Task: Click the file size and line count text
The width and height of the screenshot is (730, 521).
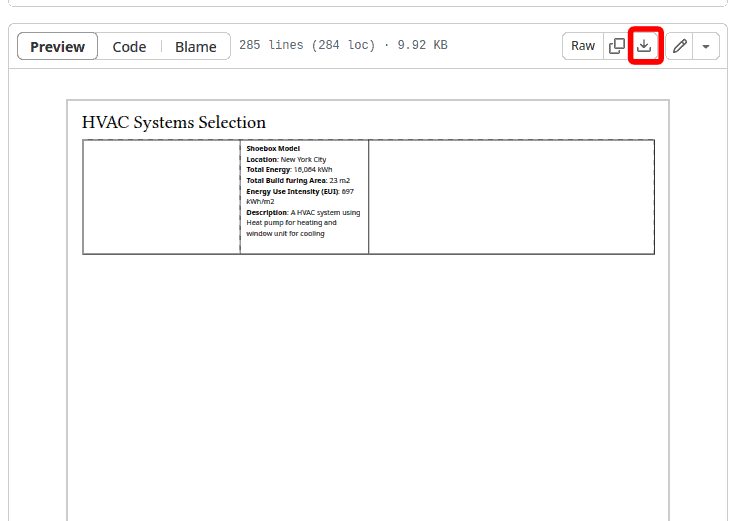Action: [x=343, y=46]
